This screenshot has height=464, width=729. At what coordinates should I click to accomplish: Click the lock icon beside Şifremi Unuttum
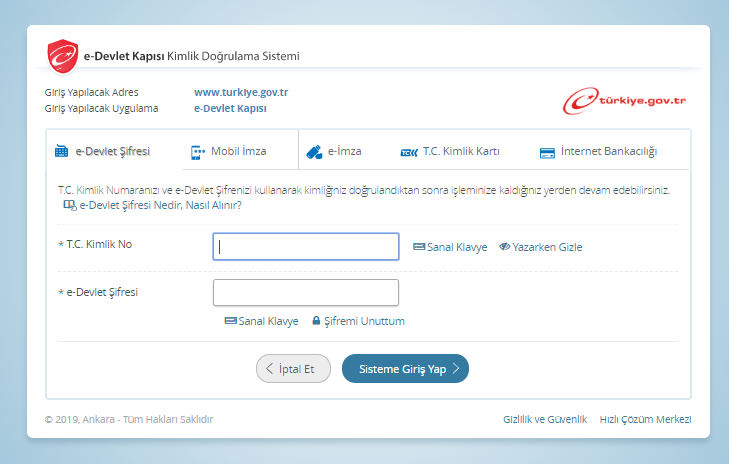pos(316,321)
